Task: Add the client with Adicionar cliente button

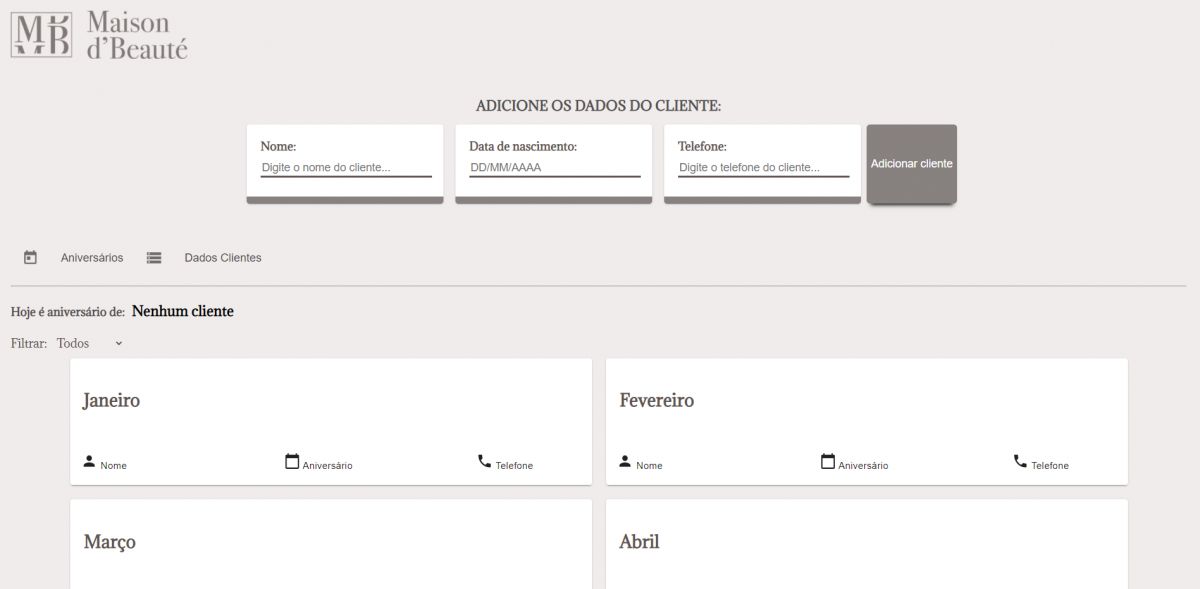Action: click(x=912, y=164)
